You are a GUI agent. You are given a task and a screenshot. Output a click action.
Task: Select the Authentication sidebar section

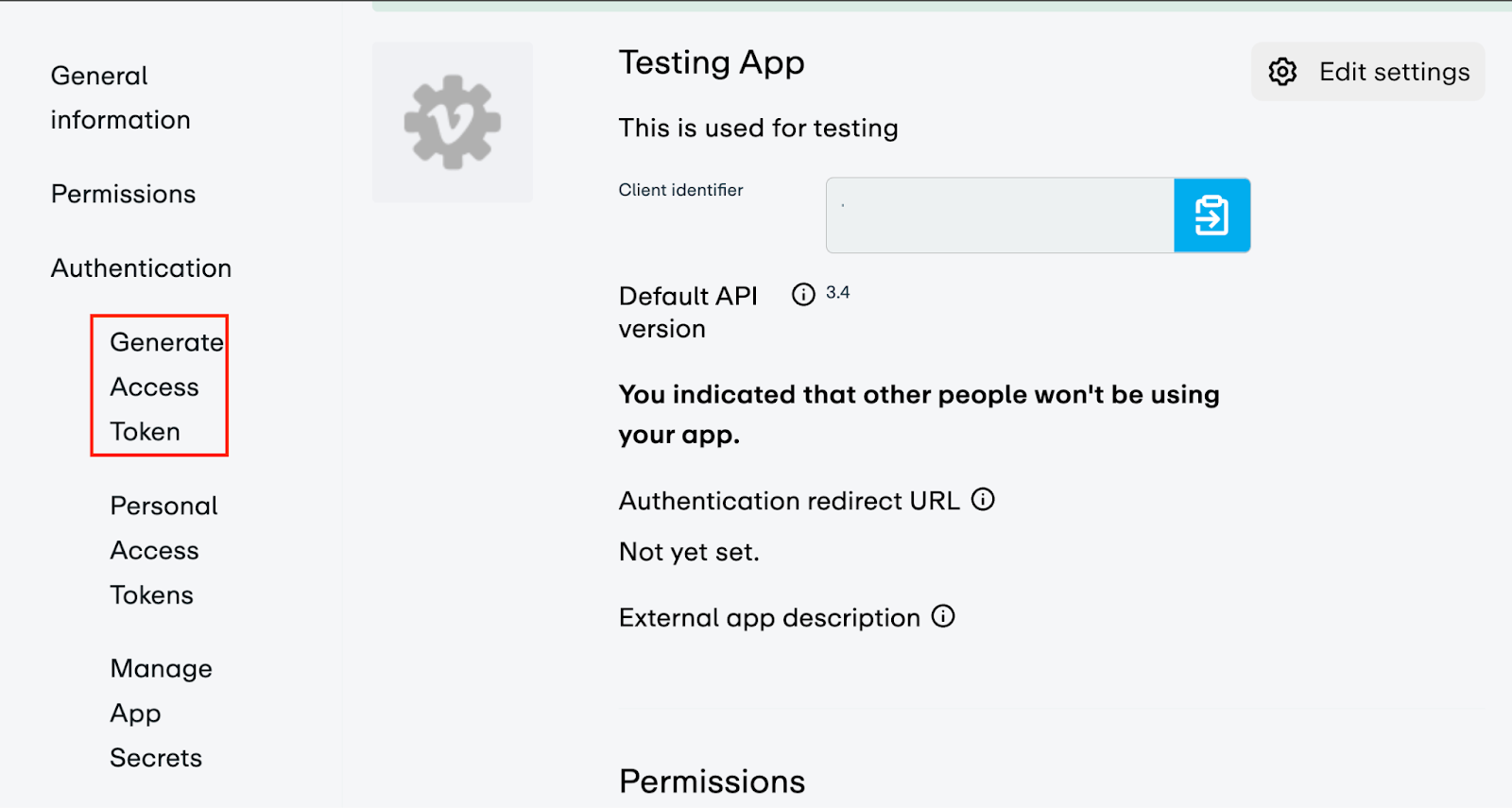[141, 268]
